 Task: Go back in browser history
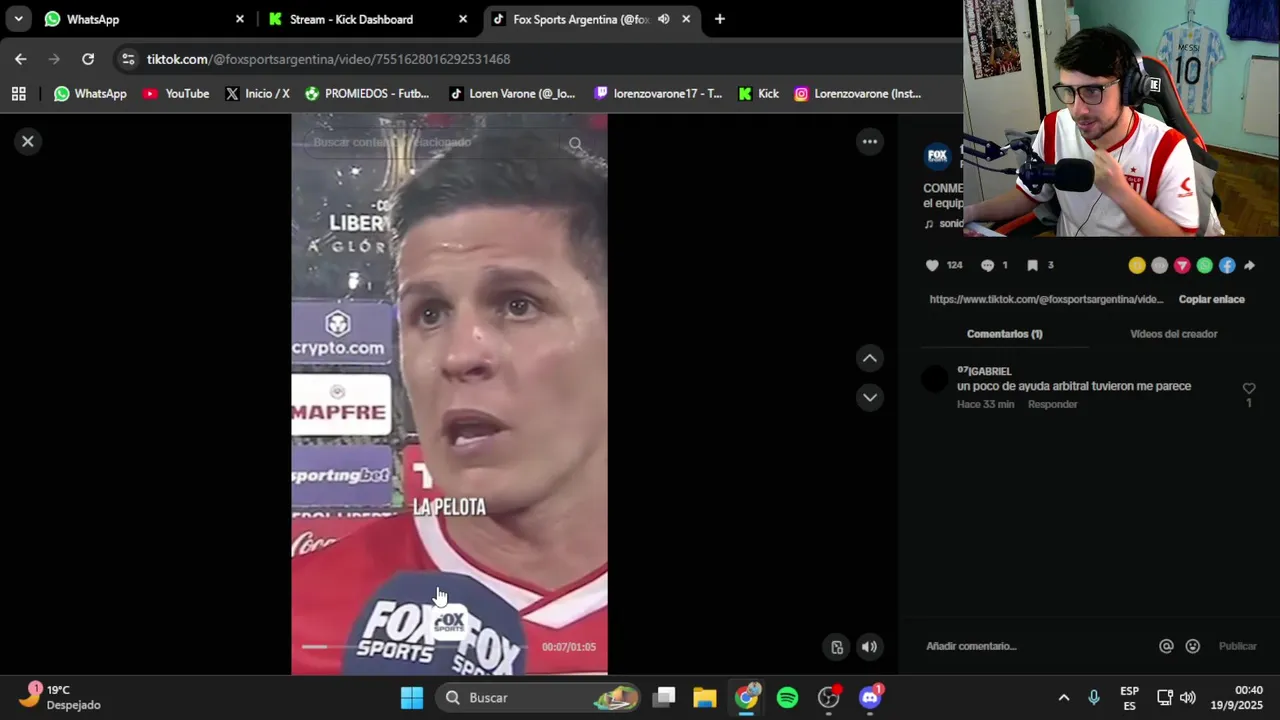[x=21, y=59]
